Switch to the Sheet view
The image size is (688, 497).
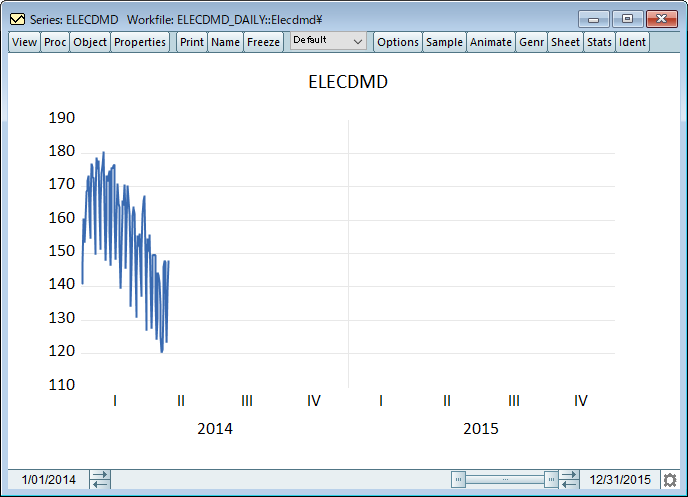click(565, 42)
